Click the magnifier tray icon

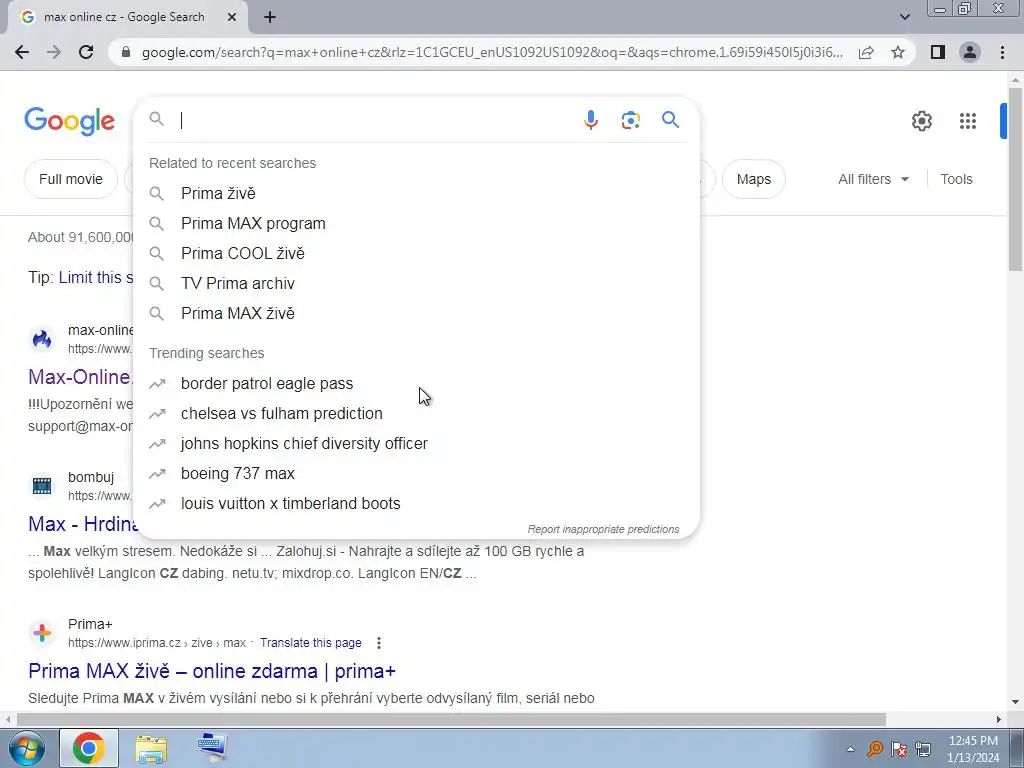874,749
